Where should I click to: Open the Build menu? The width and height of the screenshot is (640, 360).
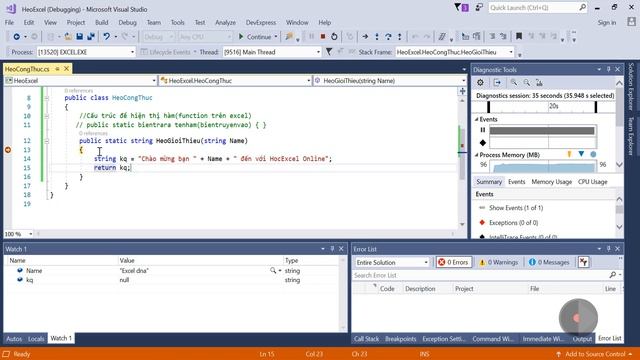[x=102, y=22]
